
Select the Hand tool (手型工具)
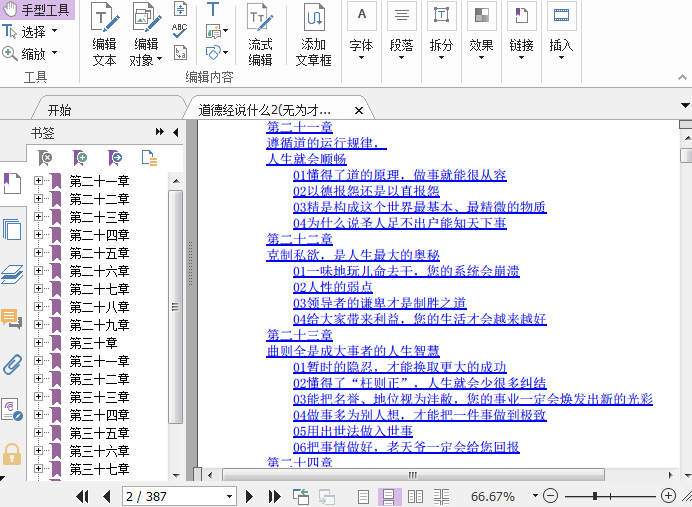coord(37,10)
